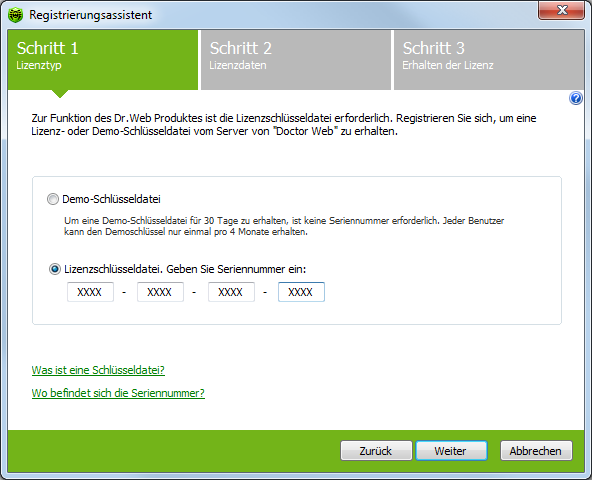
Task: Click the Zurück button
Action: tap(376, 451)
